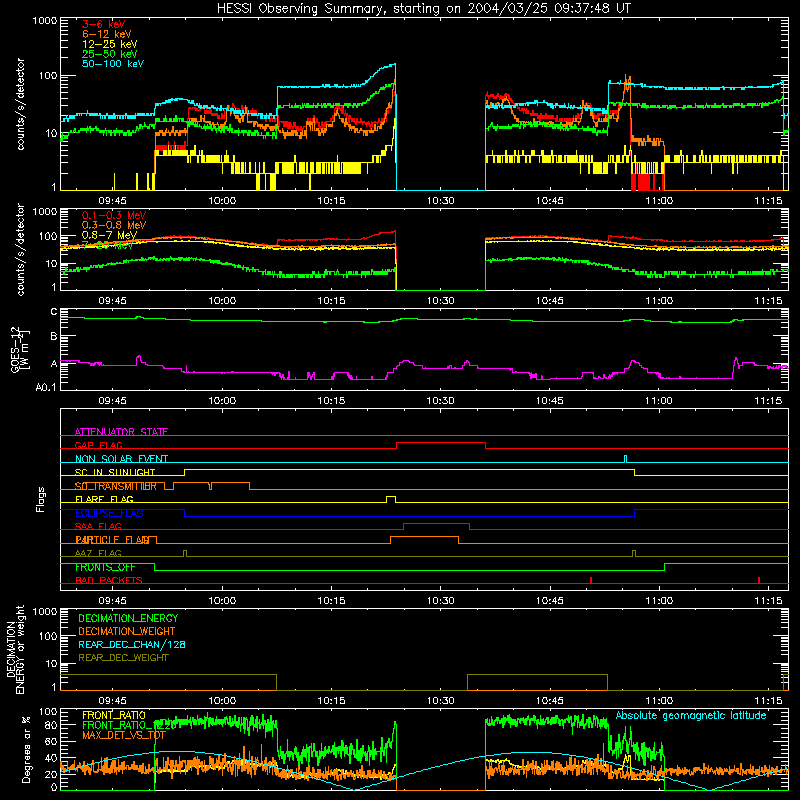800x800 pixels.
Task: Click the 0.1-0.3 MeV legend label
Action: click(x=114, y=215)
